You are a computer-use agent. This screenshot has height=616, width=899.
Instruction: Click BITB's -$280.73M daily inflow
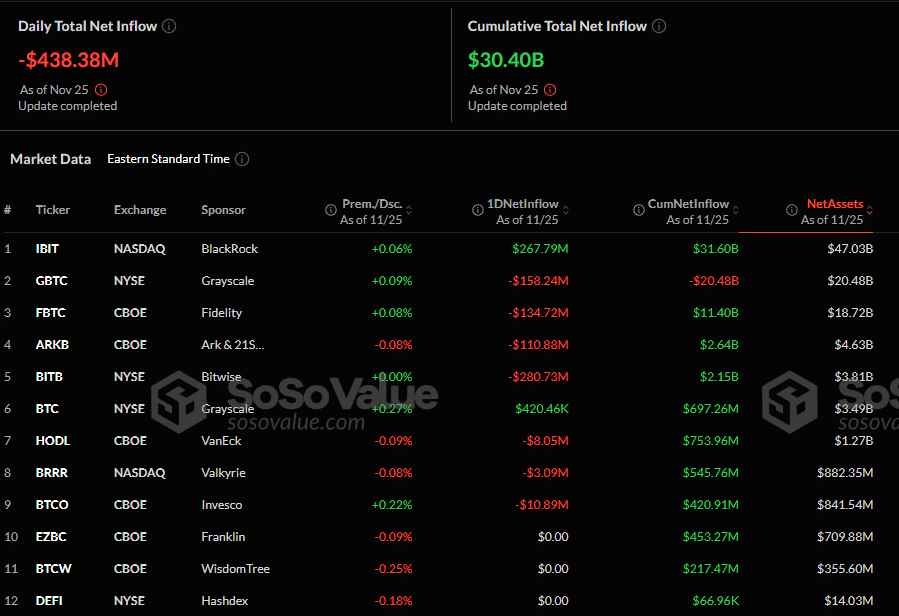[x=538, y=377]
